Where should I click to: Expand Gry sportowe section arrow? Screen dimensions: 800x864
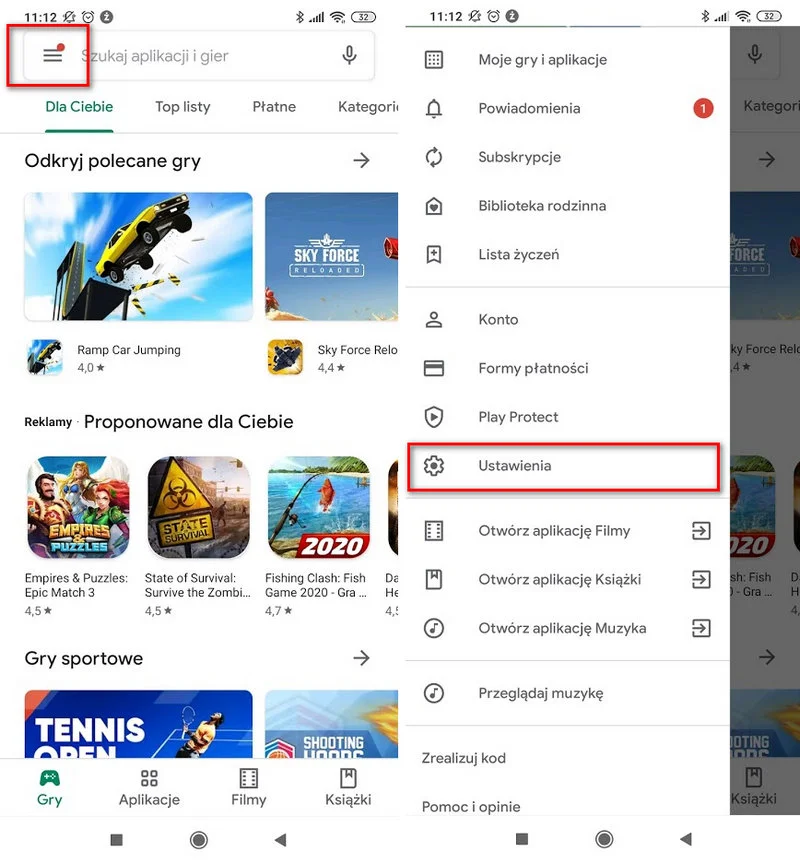tap(361, 657)
